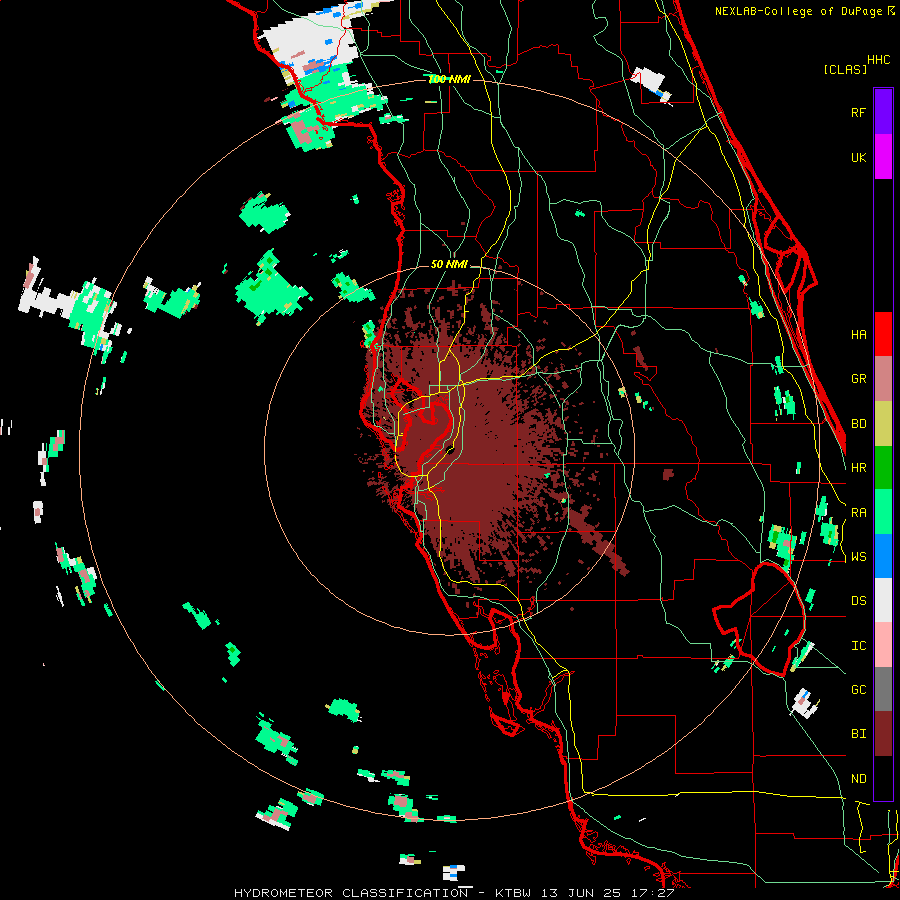Screen dimensions: 900x900
Task: Click the DS white legend swatch
Action: click(883, 600)
